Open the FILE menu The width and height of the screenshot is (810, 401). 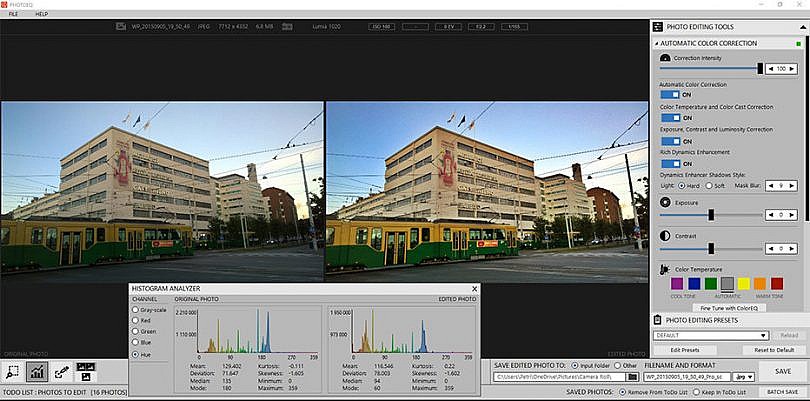[x=13, y=14]
